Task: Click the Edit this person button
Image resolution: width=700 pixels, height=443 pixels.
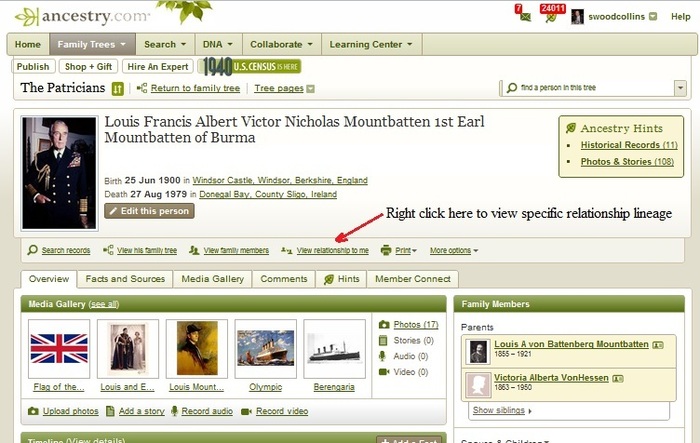Action: (149, 211)
